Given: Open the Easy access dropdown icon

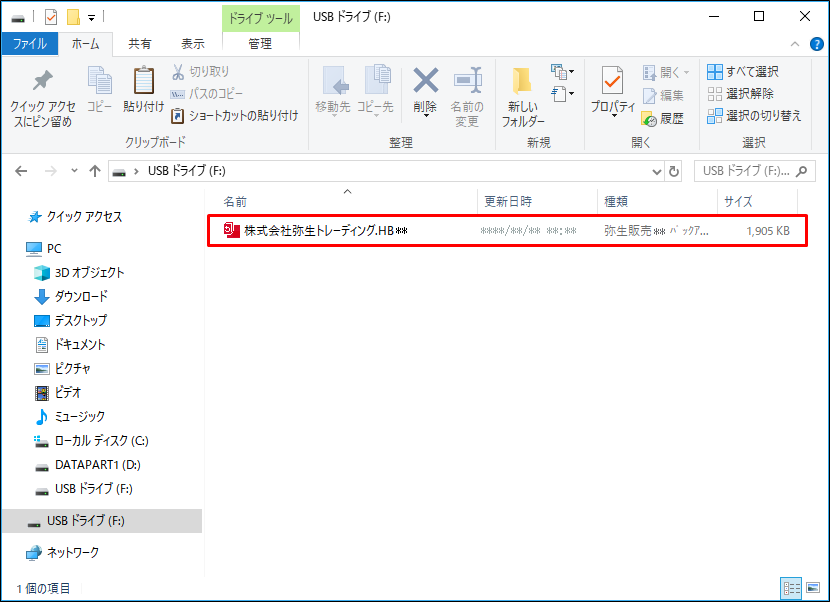Looking at the screenshot, I should [x=562, y=94].
